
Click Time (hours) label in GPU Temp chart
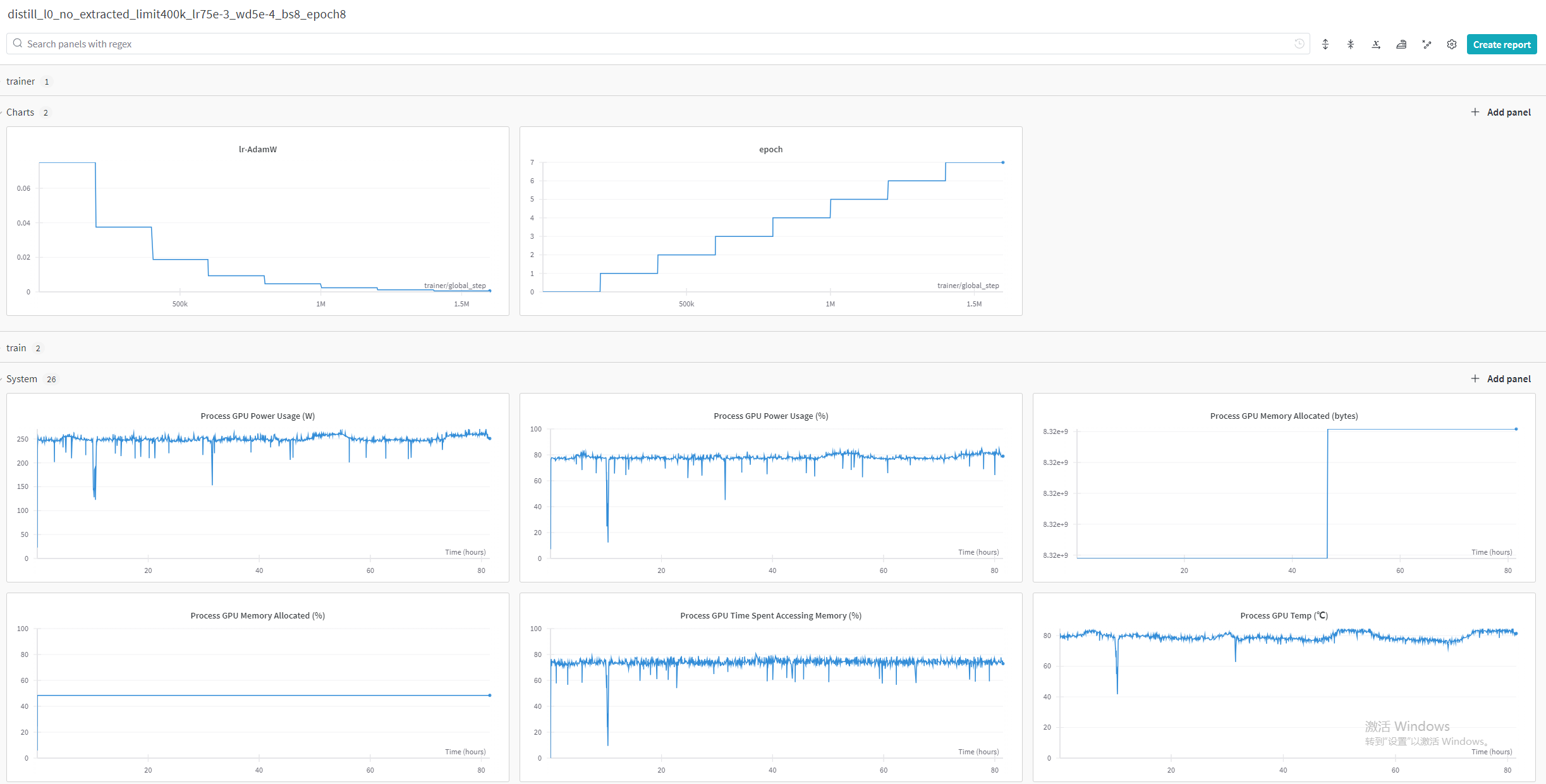coord(1492,752)
